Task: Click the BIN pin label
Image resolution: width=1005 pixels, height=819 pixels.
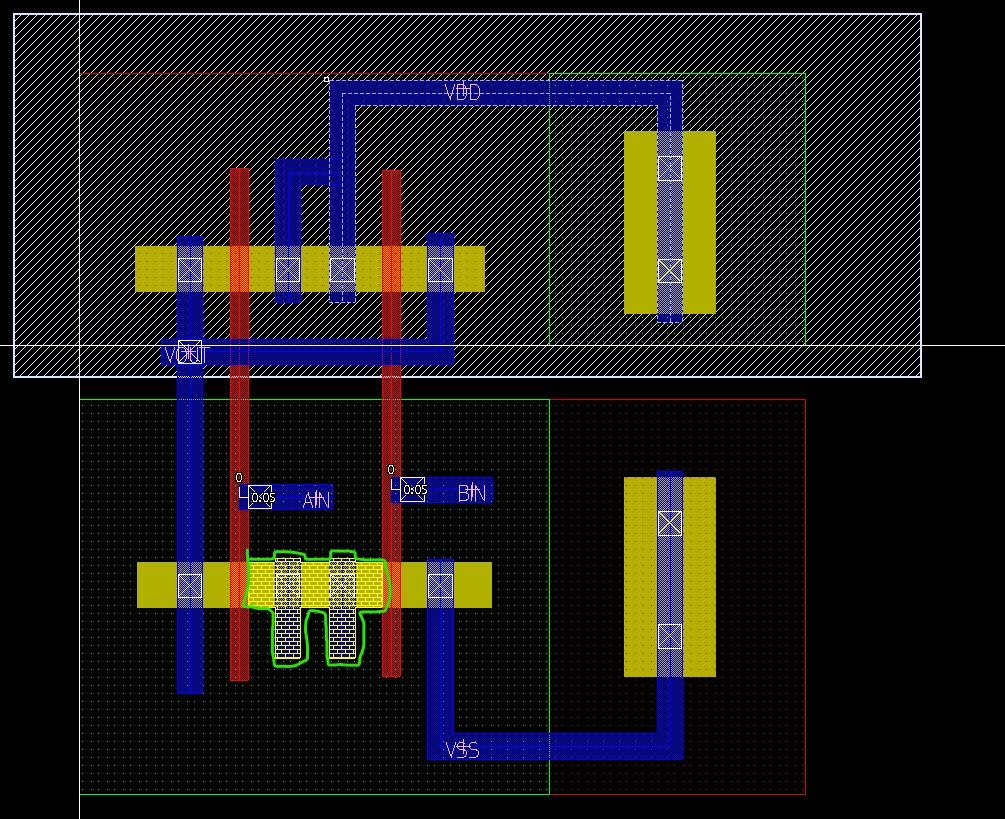Action: (472, 493)
